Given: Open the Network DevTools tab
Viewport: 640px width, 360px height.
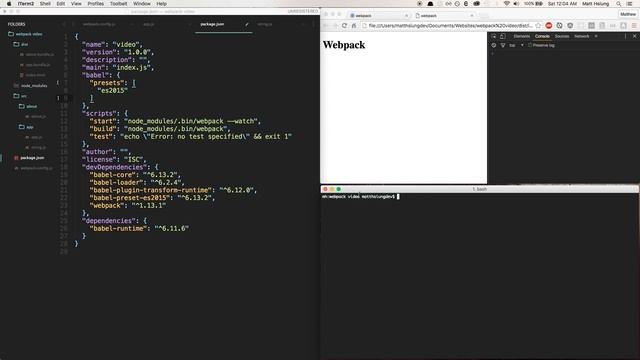Looking at the screenshot, I should click(x=582, y=36).
